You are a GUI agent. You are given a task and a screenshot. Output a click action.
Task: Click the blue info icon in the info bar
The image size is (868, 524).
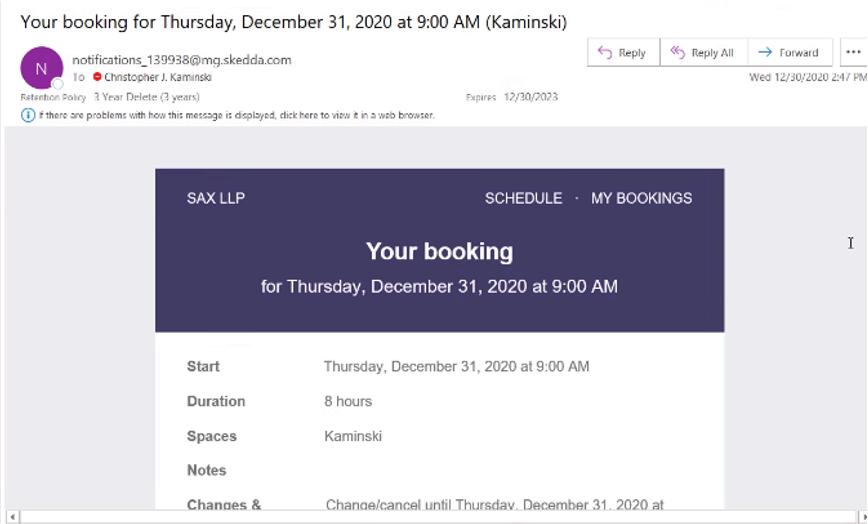(x=28, y=115)
